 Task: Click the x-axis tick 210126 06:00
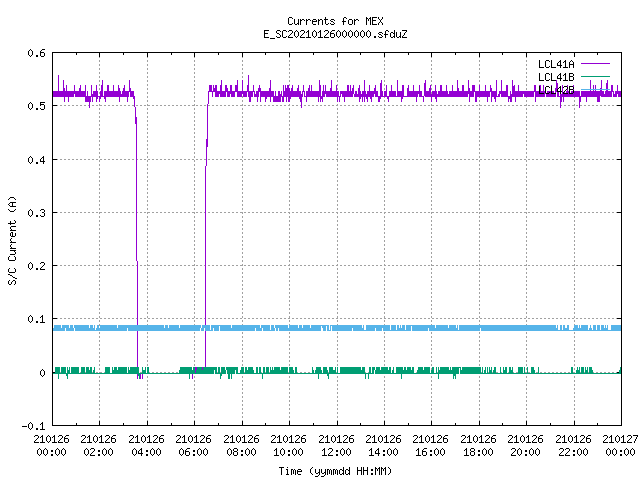[x=194, y=446]
